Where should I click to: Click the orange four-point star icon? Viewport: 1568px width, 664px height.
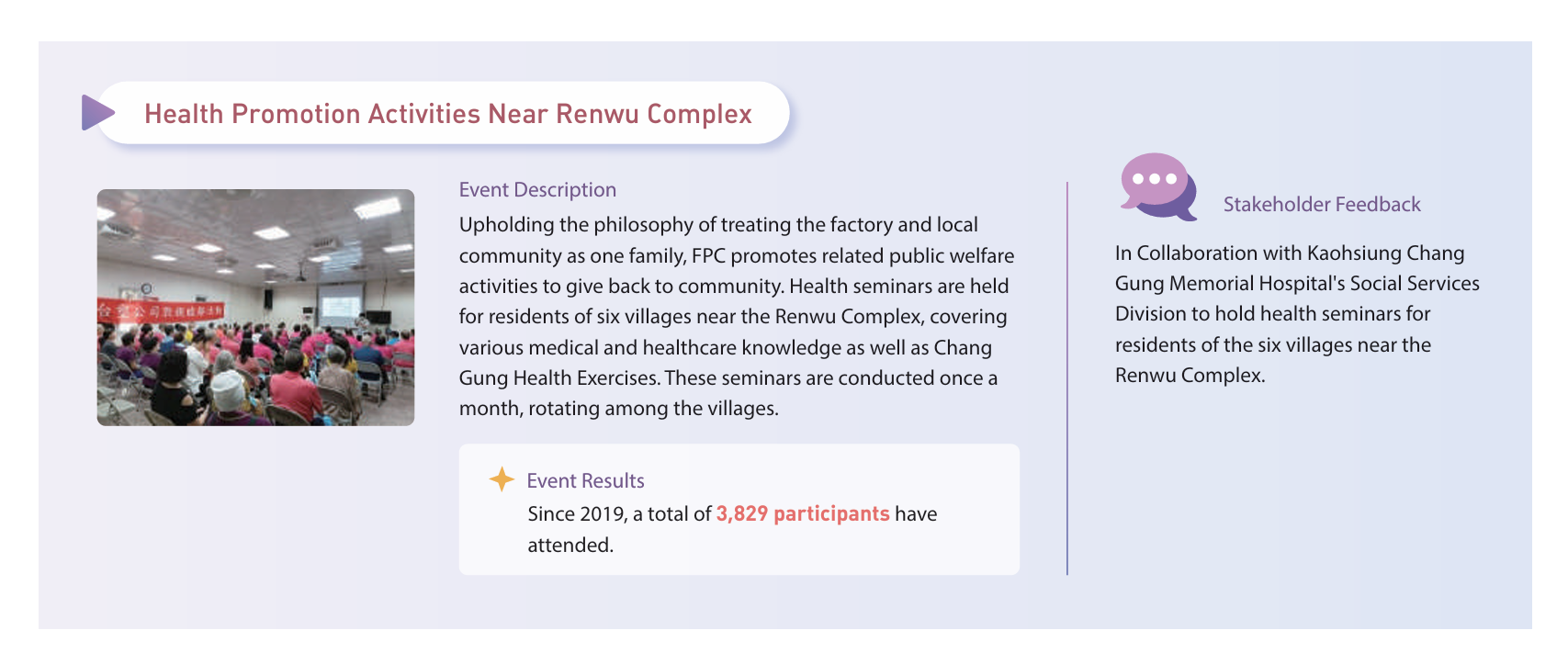[x=502, y=479]
